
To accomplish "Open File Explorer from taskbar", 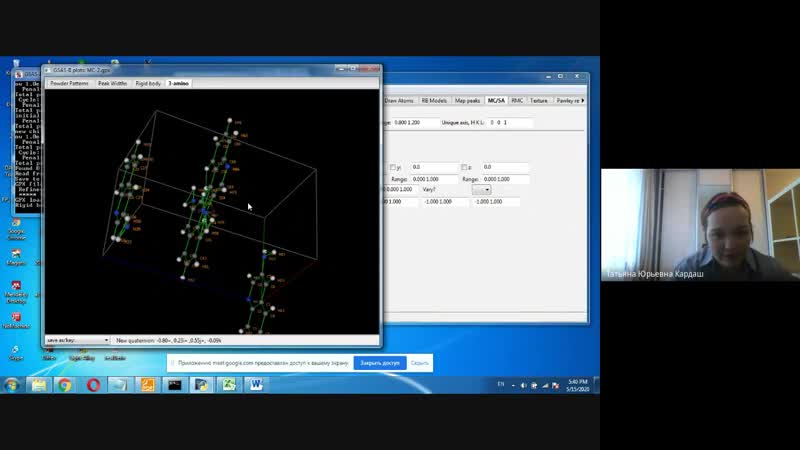I will click(39, 385).
